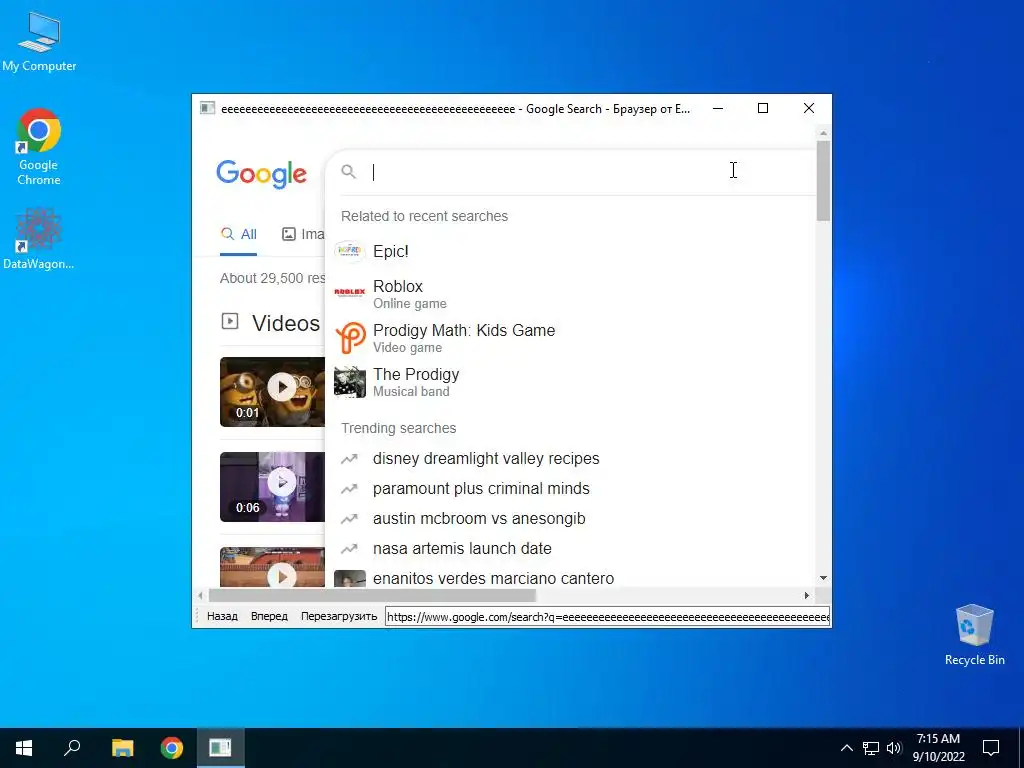The image size is (1024, 768).
Task: Click the search magnifier icon in search box
Action: [349, 172]
